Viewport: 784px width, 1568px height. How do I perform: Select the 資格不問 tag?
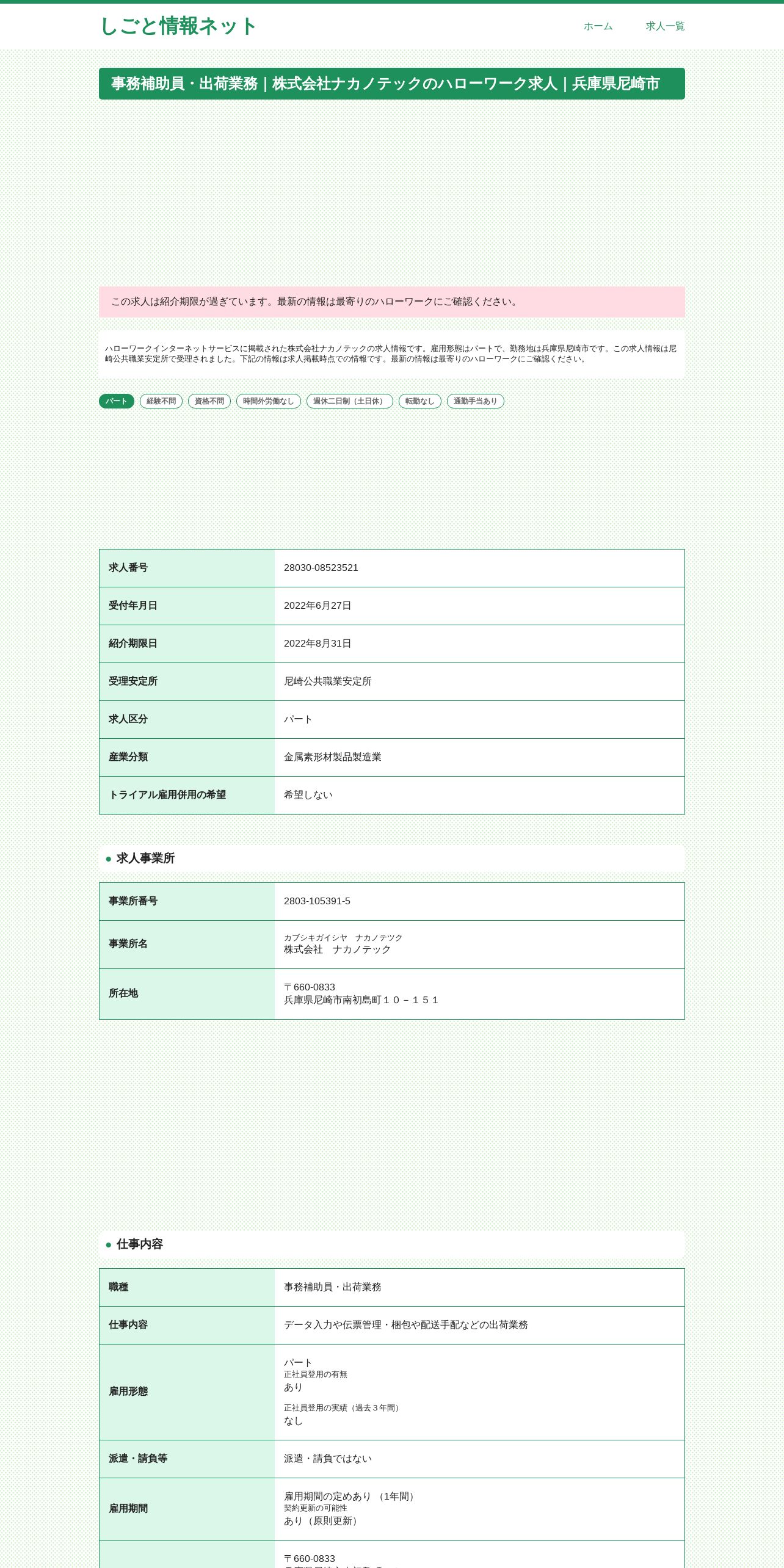(x=209, y=401)
